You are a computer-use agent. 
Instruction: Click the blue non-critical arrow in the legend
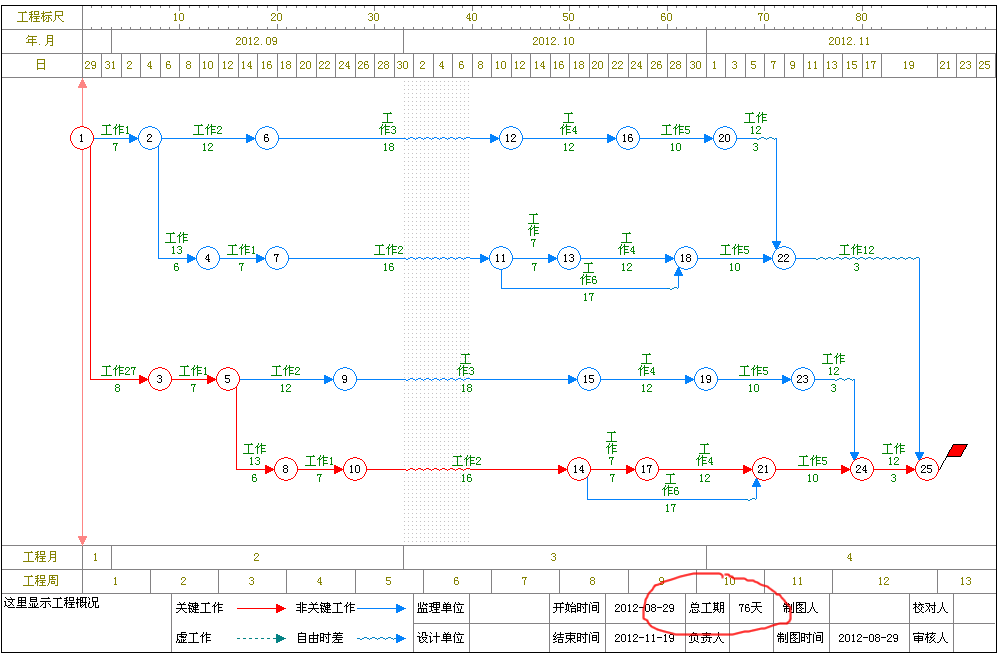coord(381,608)
